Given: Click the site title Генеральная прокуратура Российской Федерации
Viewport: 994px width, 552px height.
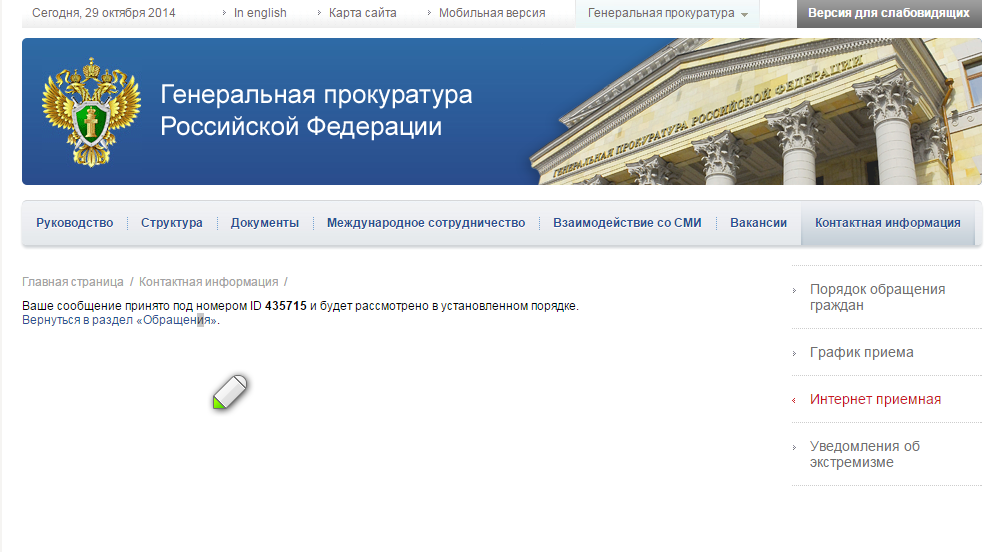Looking at the screenshot, I should [x=316, y=110].
